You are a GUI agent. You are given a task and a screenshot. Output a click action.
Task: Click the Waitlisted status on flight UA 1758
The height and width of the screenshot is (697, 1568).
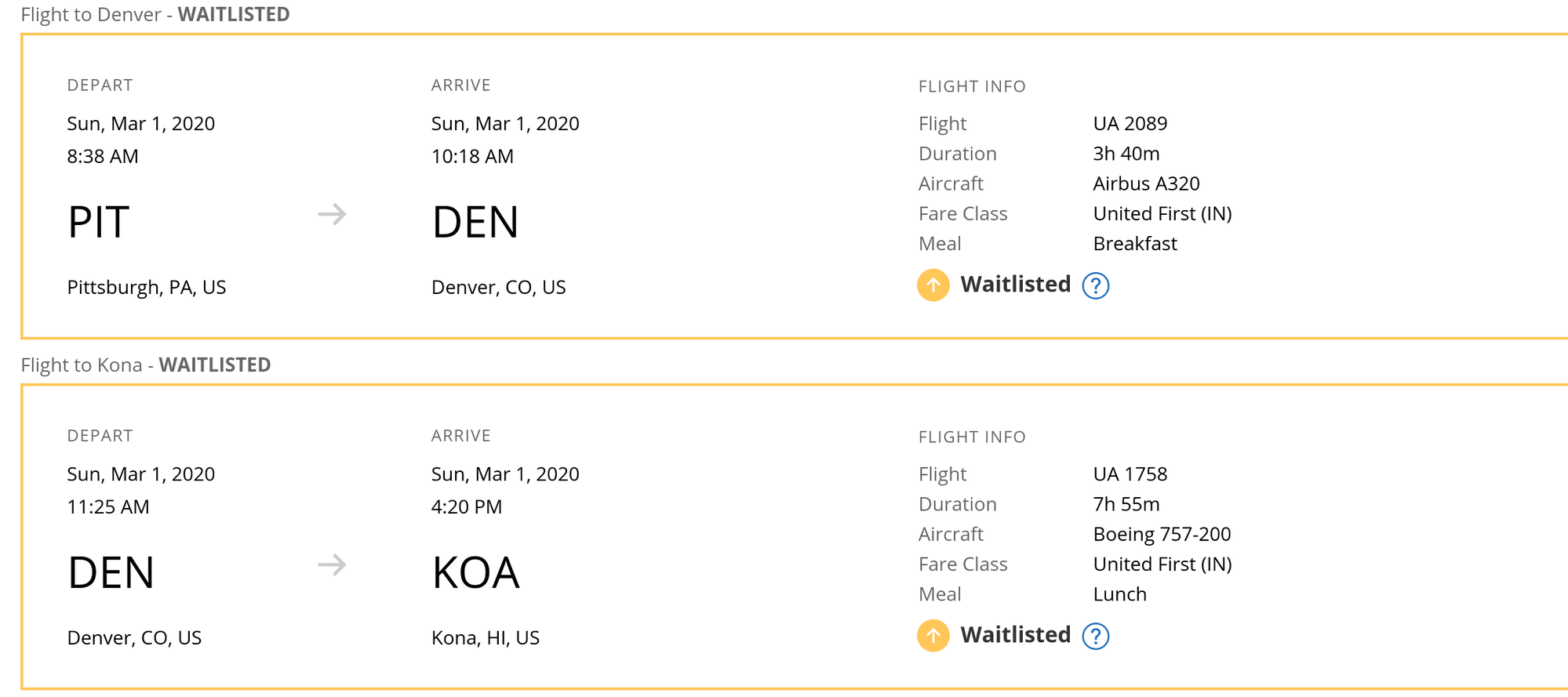tap(1015, 635)
